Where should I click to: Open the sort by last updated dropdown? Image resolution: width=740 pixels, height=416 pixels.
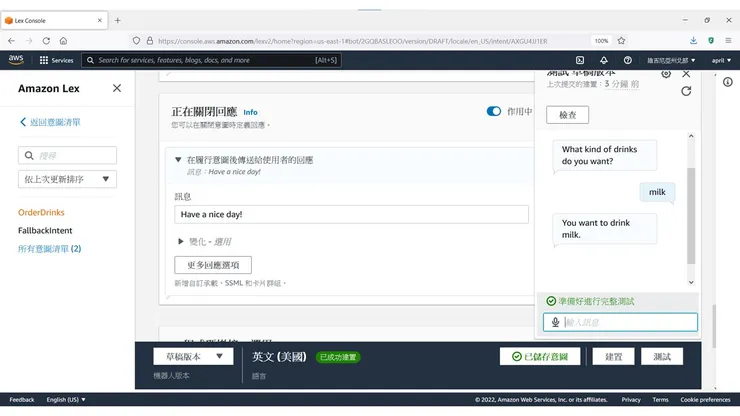point(67,179)
